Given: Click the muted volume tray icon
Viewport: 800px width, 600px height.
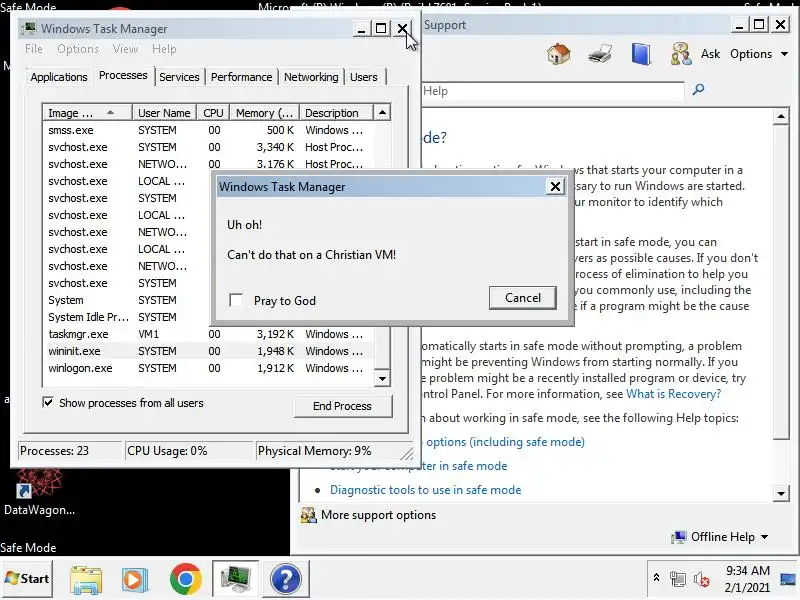Looking at the screenshot, I should (x=702, y=579).
